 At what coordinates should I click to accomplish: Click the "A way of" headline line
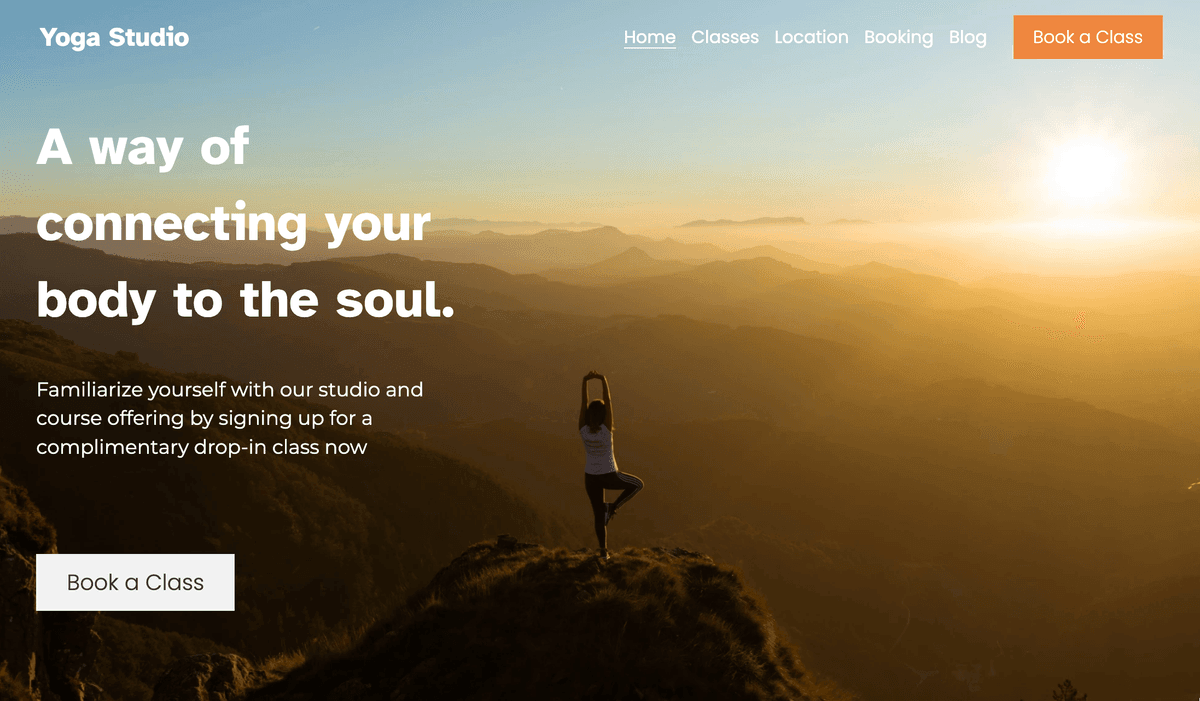[x=142, y=148]
